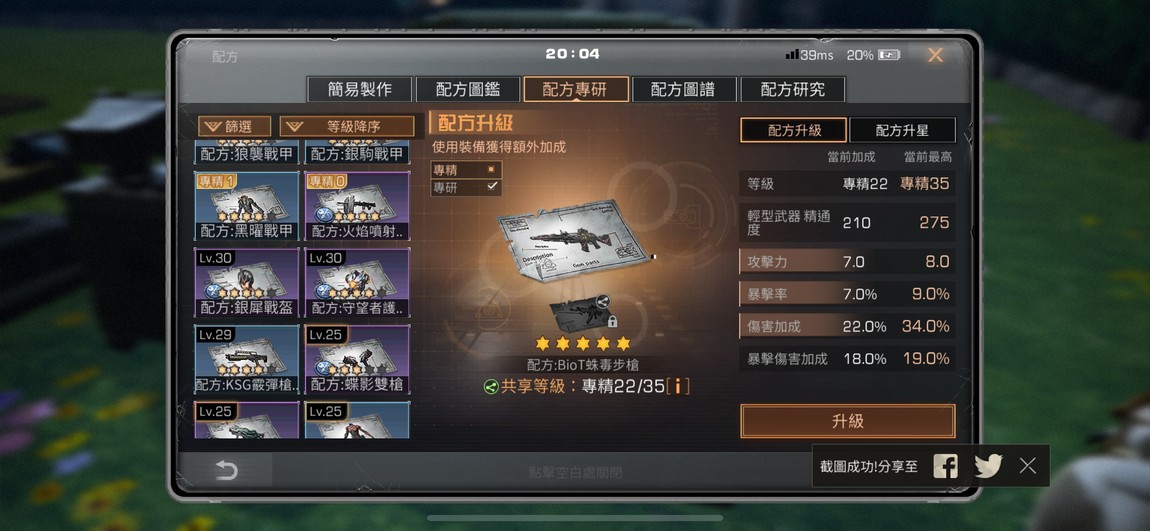Open the 等級降序 sort dropdown
This screenshot has width=1150, height=531.
pos(348,126)
